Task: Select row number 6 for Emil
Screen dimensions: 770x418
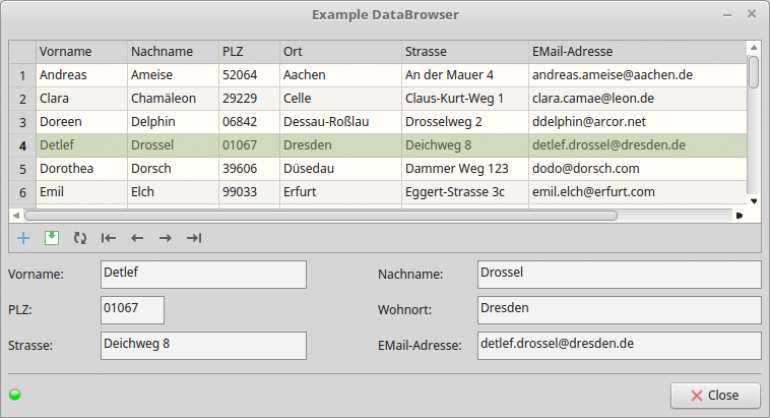Action: [x=22, y=191]
